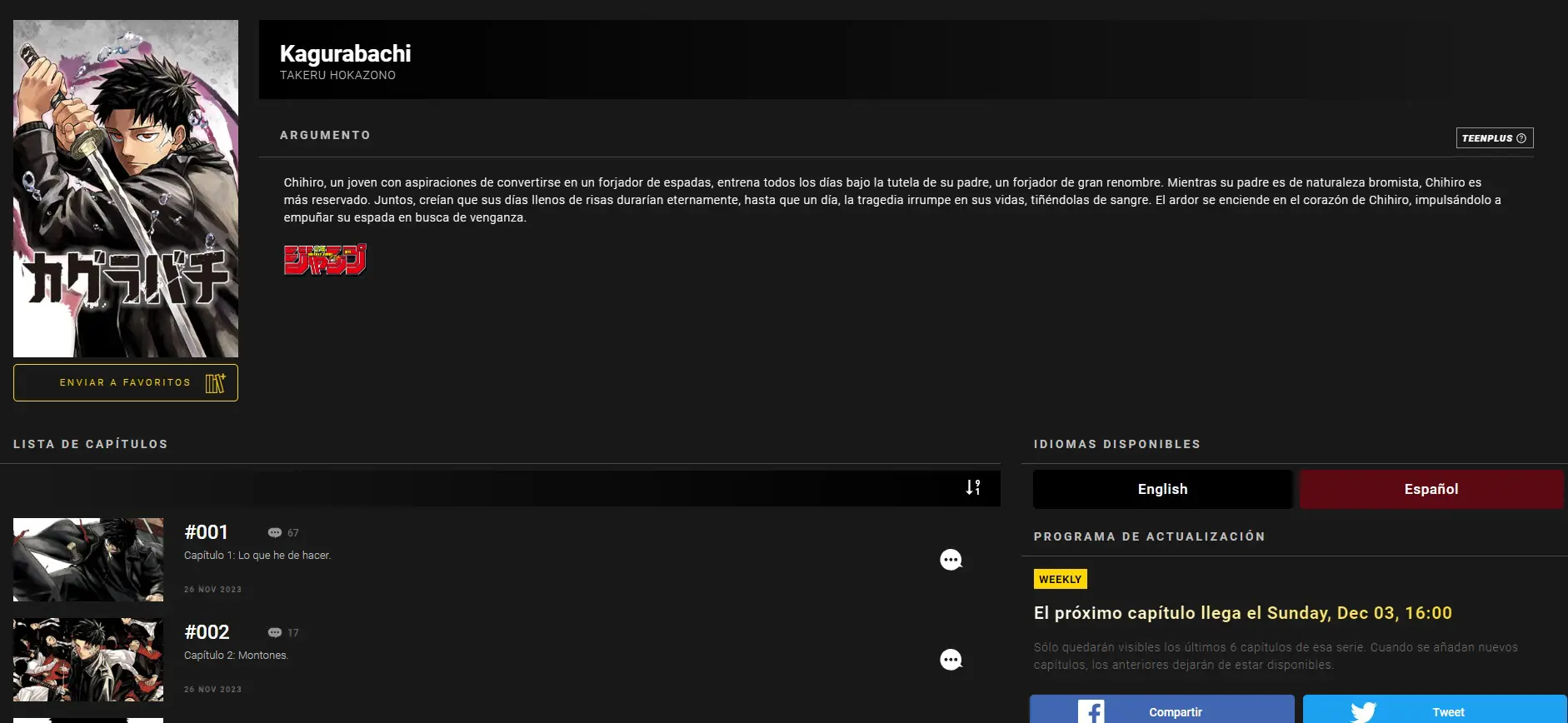This screenshot has width=1568, height=723.
Task: Click the Shonen Jump magazine logo
Action: point(325,260)
